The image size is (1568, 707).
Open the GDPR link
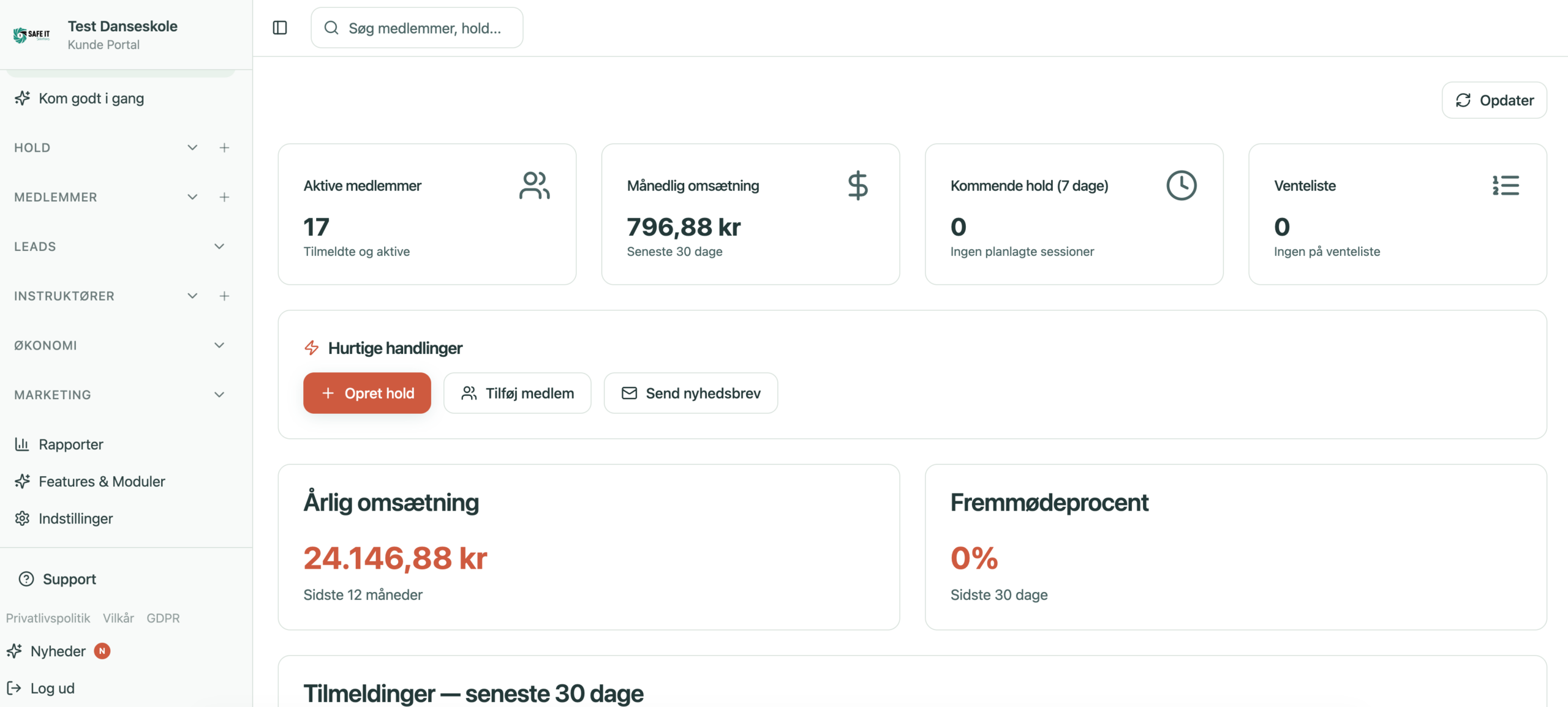[x=163, y=618]
